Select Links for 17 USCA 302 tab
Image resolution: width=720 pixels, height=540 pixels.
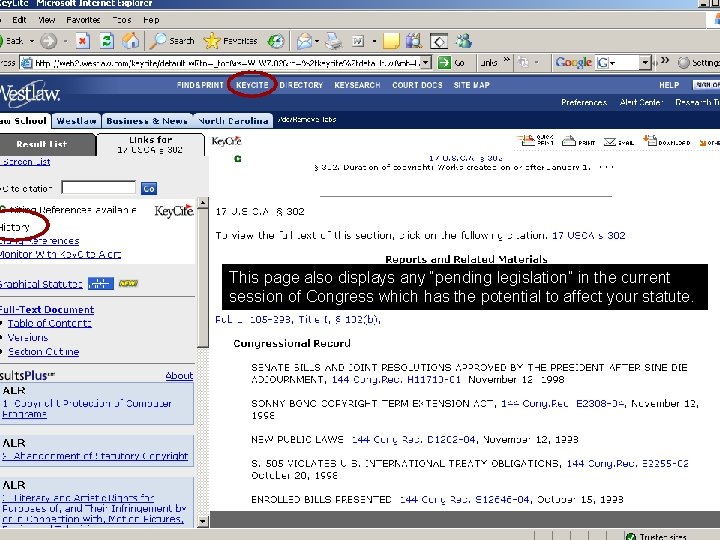[x=150, y=144]
